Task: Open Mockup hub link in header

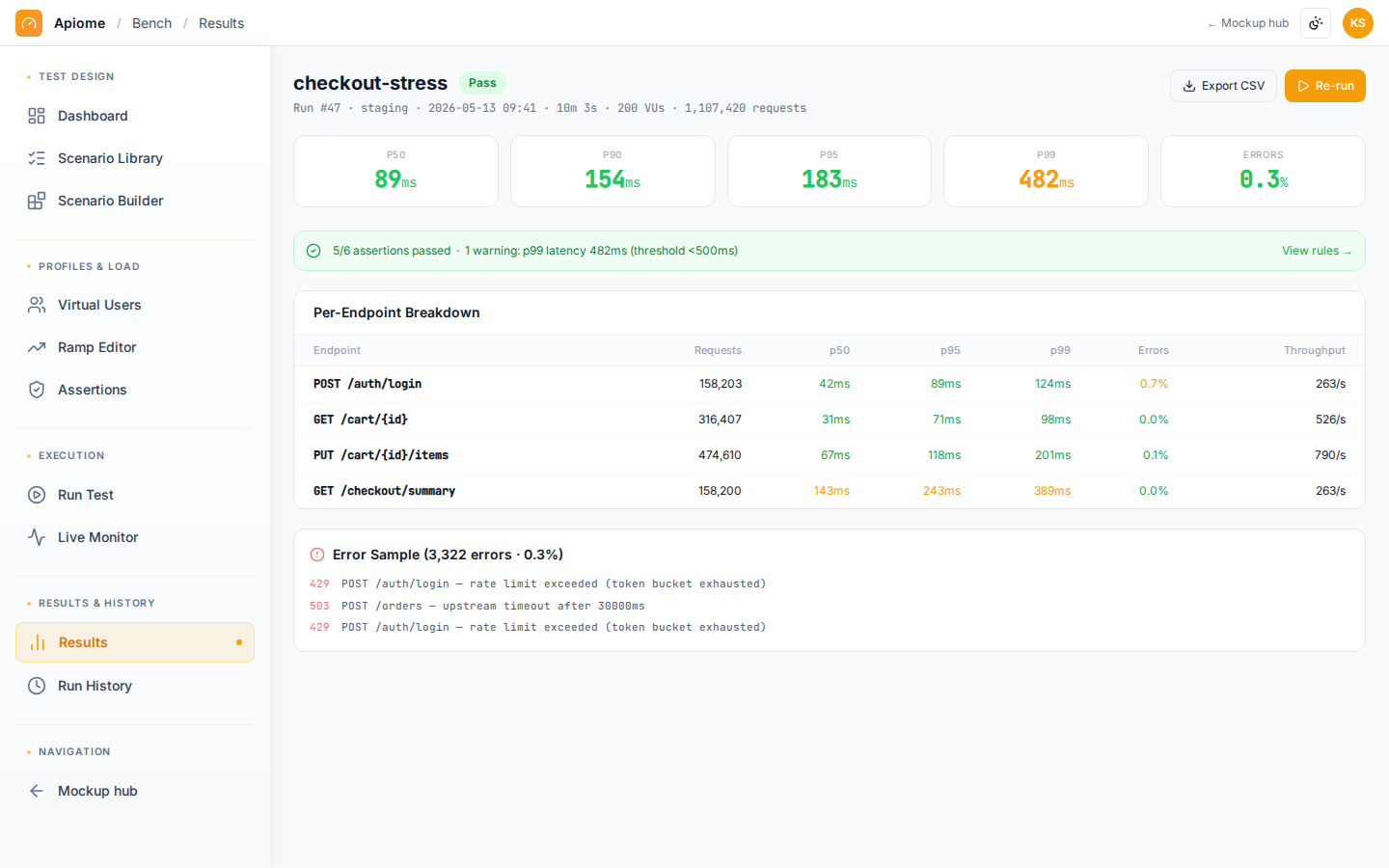Action: tap(1248, 23)
